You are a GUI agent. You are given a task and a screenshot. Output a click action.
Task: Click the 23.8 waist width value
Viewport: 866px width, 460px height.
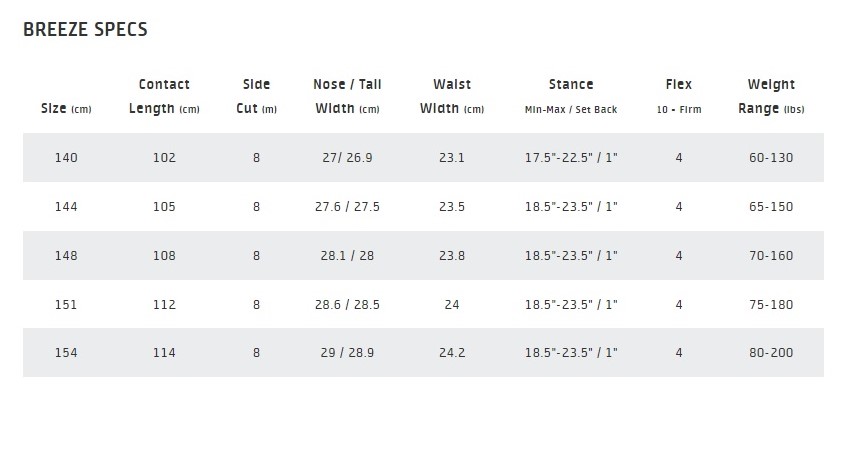452,256
